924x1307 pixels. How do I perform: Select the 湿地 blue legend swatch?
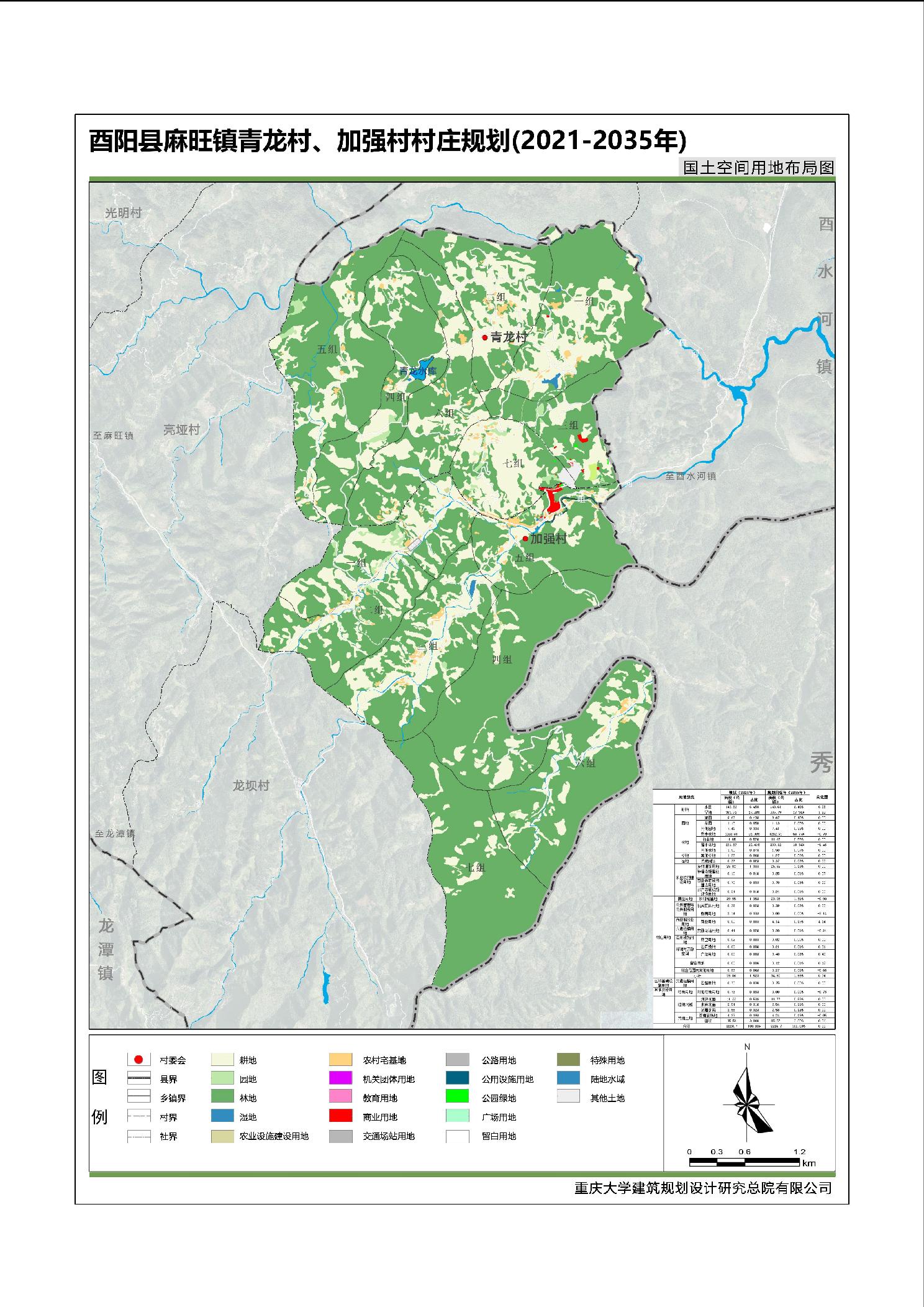pos(223,1117)
